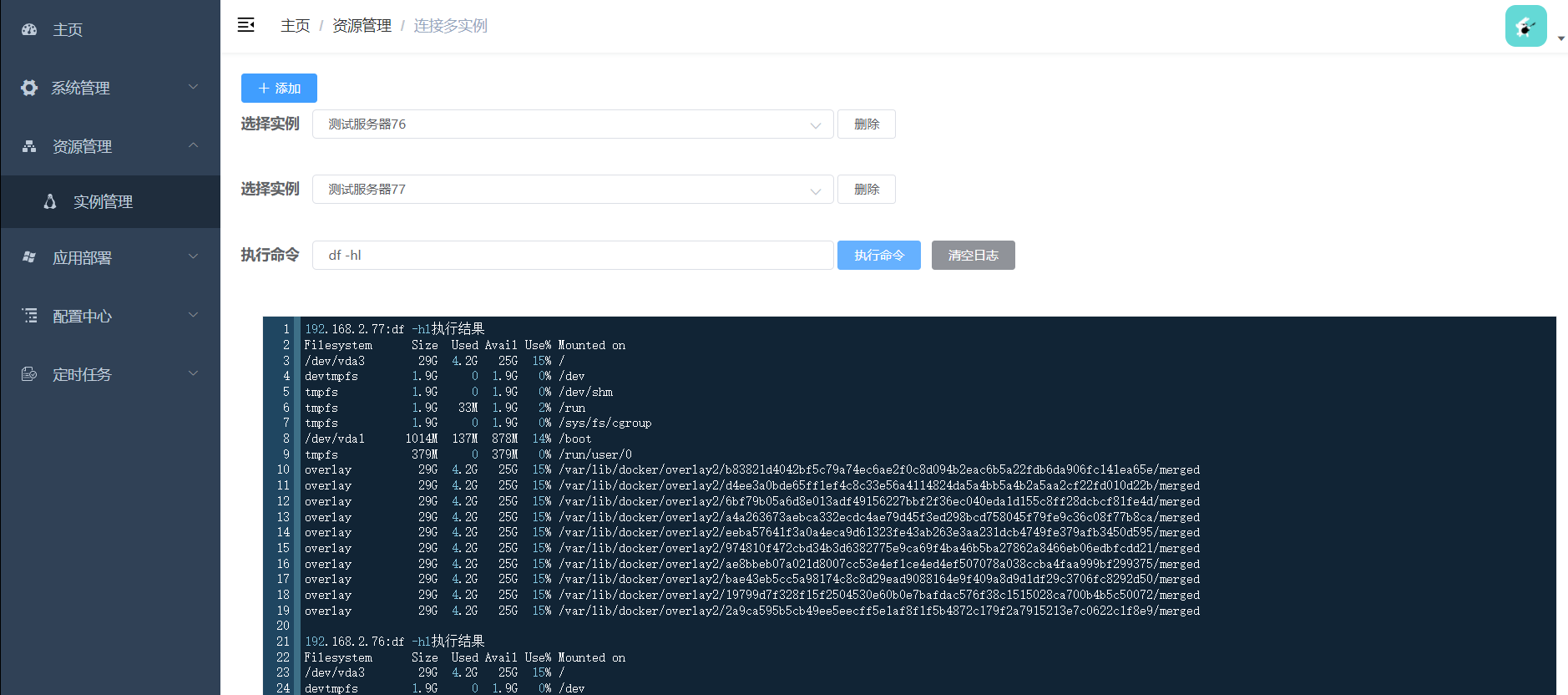Focus the command input containing df -hl
The image size is (1568, 695).
(573, 256)
